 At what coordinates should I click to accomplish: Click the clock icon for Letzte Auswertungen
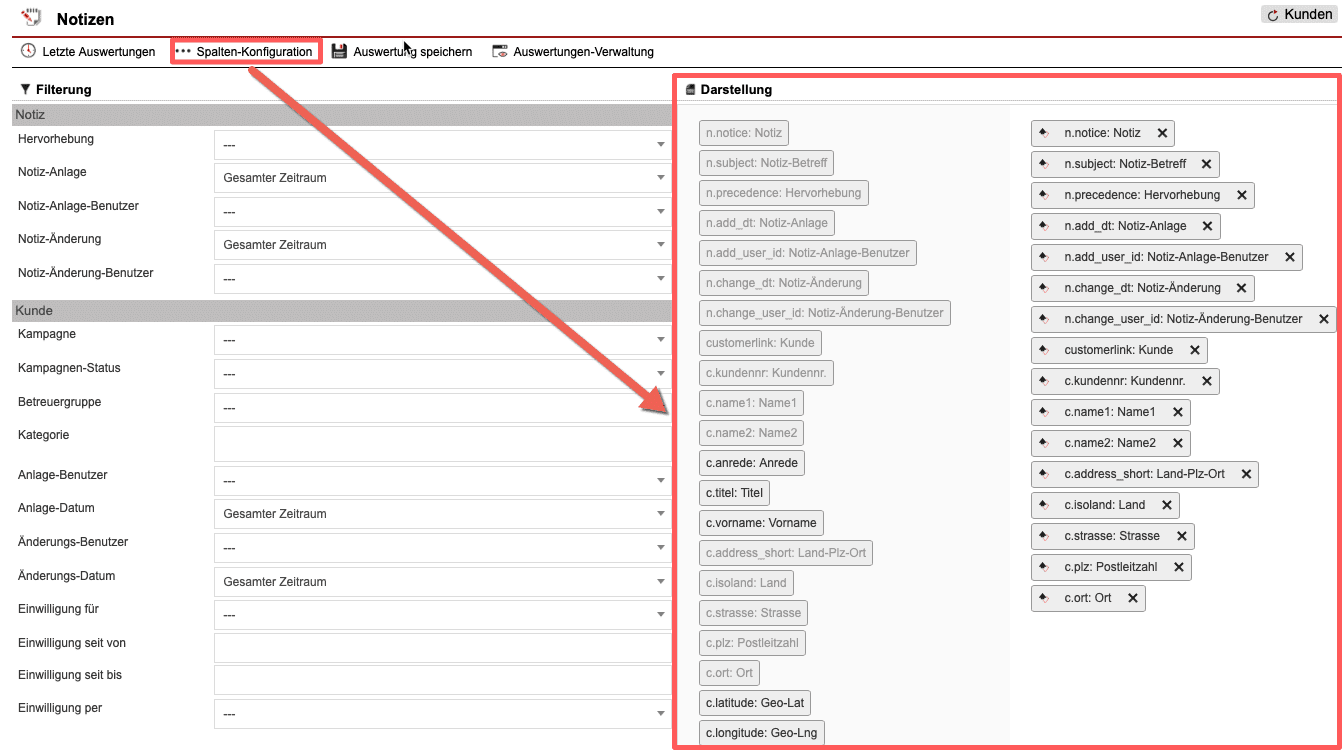pyautogui.click(x=28, y=51)
